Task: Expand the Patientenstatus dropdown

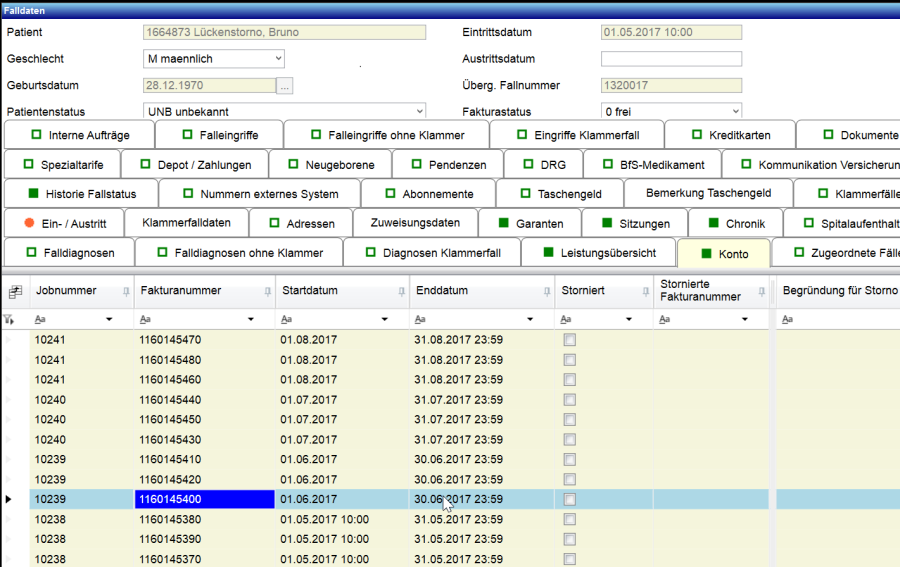Action: 418,111
